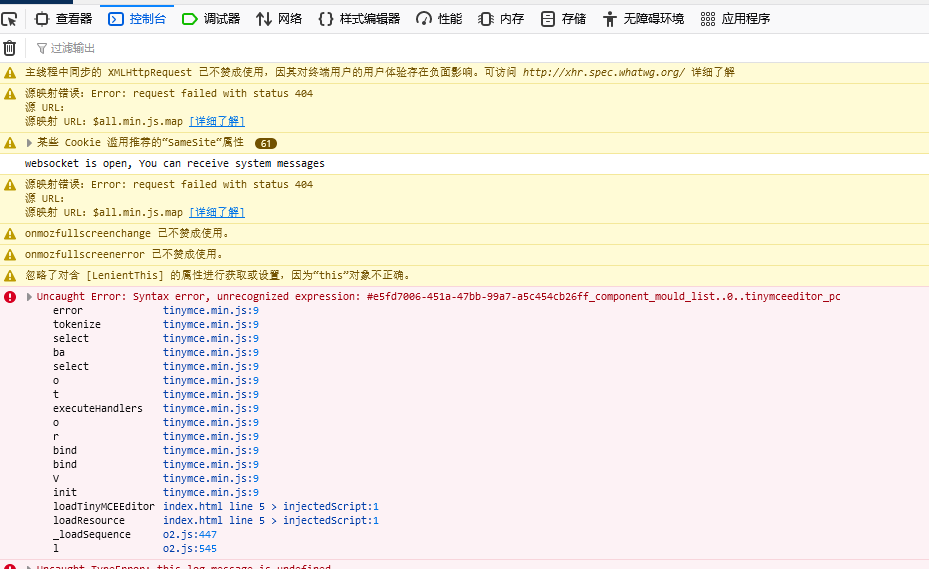Open the 调试器 debugger tab

click(x=211, y=19)
